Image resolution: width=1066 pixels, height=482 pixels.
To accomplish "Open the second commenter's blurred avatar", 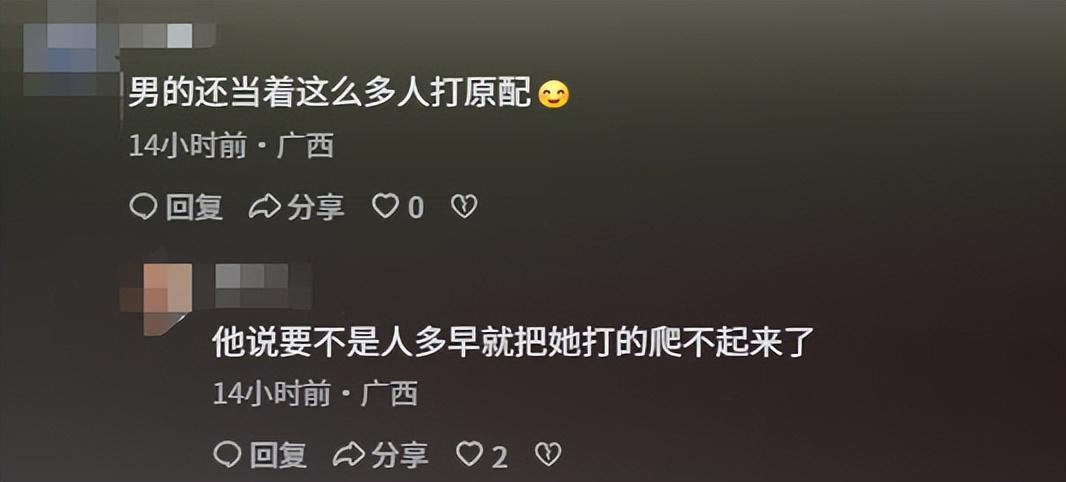I will pyautogui.click(x=158, y=298).
